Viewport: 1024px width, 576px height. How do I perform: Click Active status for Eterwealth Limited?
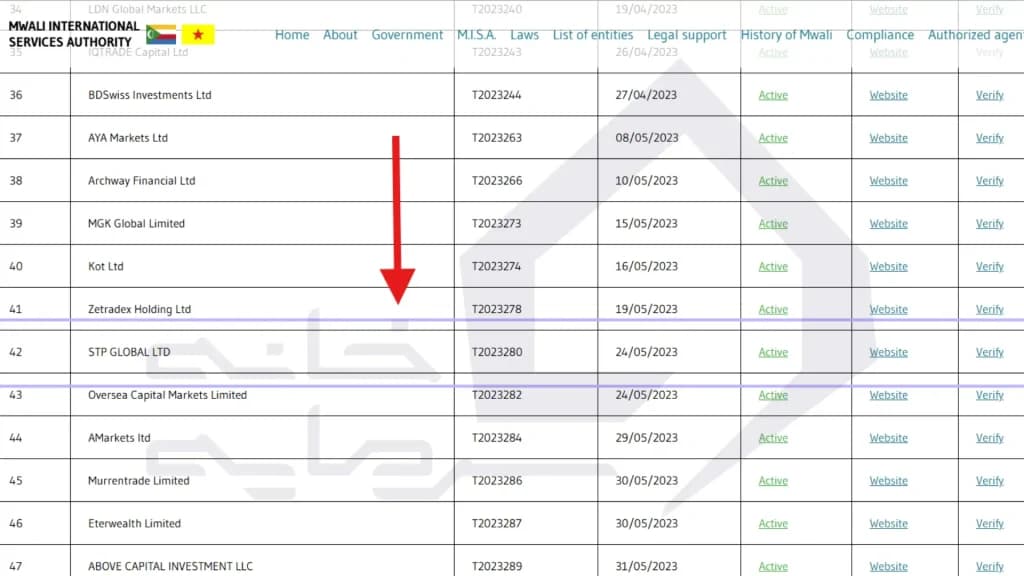point(773,524)
